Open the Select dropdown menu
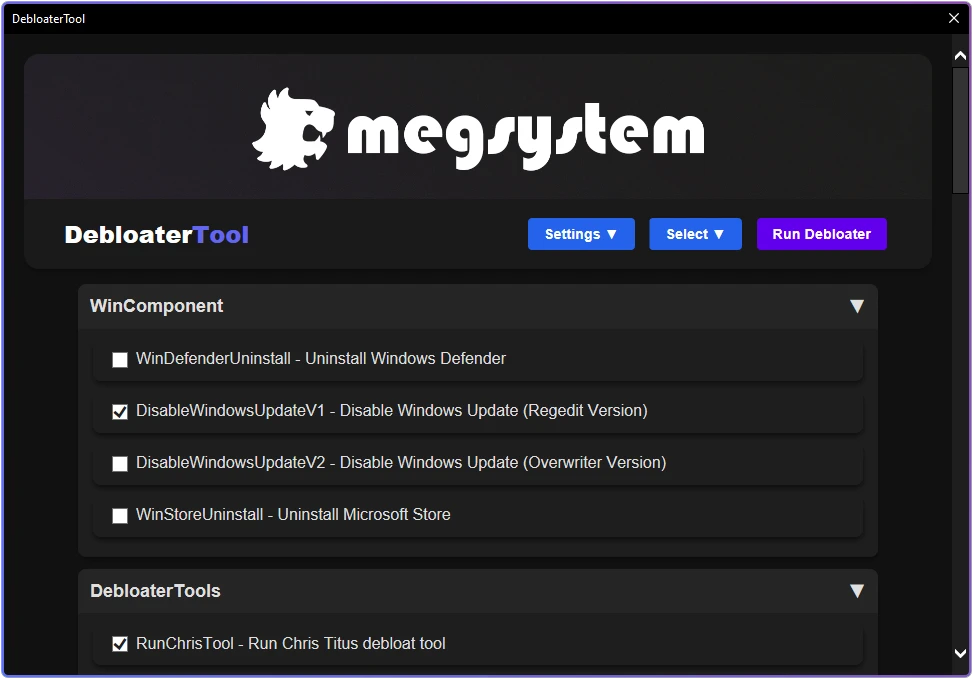The height and width of the screenshot is (679, 973). tap(695, 234)
